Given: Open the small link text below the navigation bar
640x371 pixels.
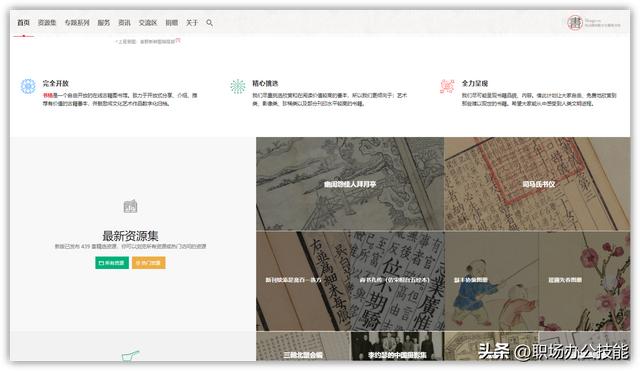Looking at the screenshot, I should (x=147, y=41).
